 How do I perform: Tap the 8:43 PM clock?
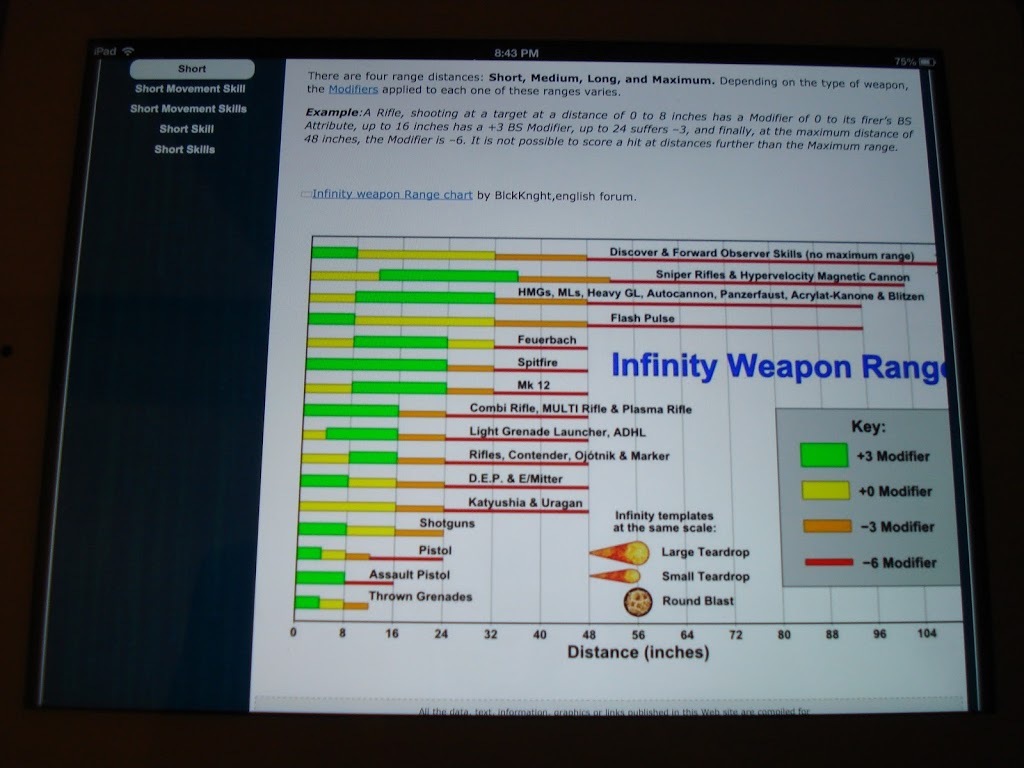click(516, 53)
